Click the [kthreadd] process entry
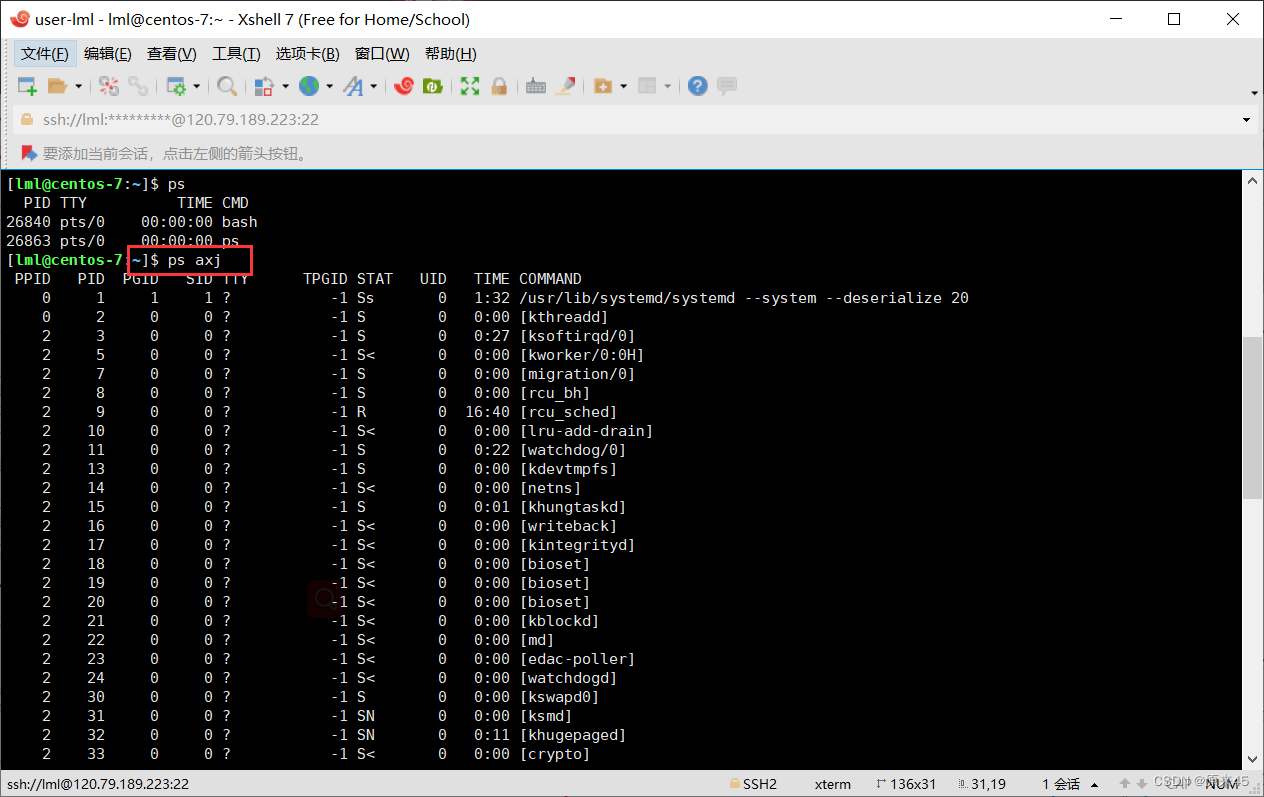 tap(564, 317)
